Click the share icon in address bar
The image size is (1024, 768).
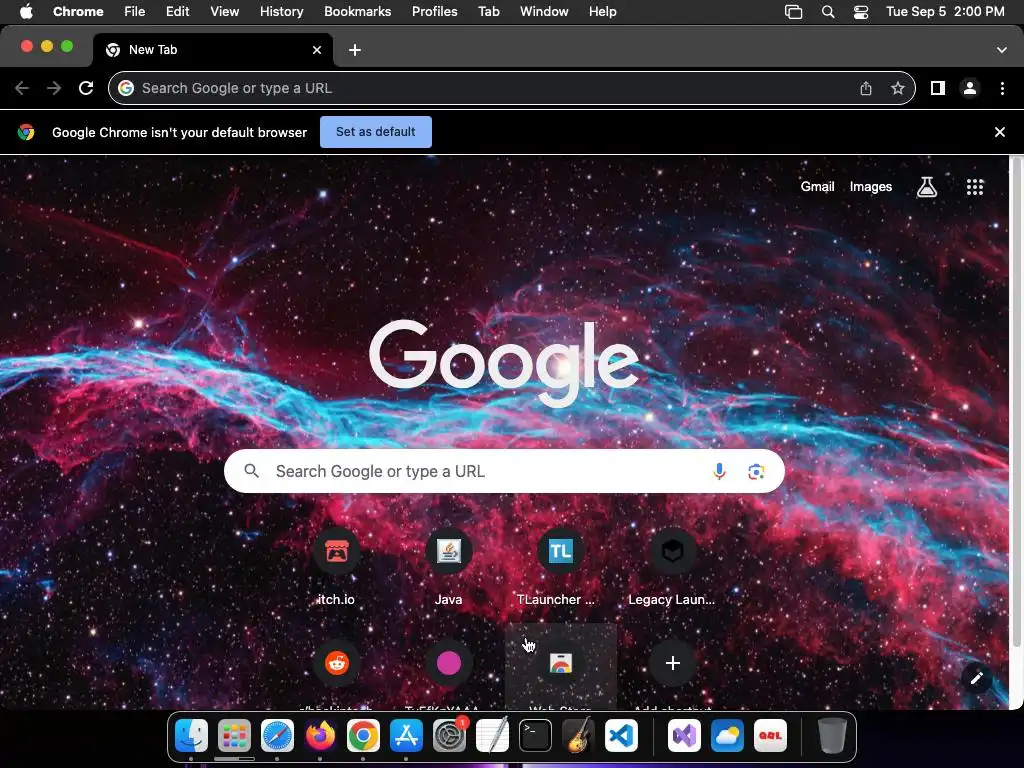click(x=866, y=88)
